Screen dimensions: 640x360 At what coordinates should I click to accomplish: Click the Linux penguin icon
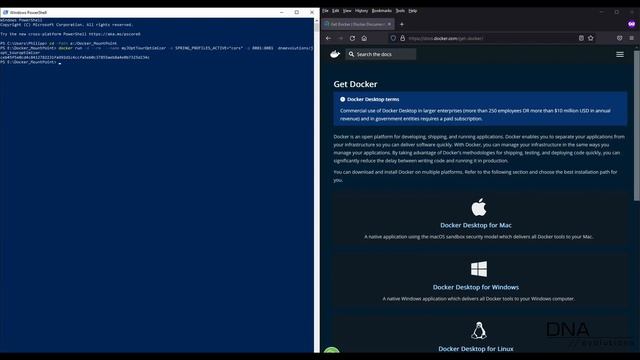pyautogui.click(x=479, y=331)
